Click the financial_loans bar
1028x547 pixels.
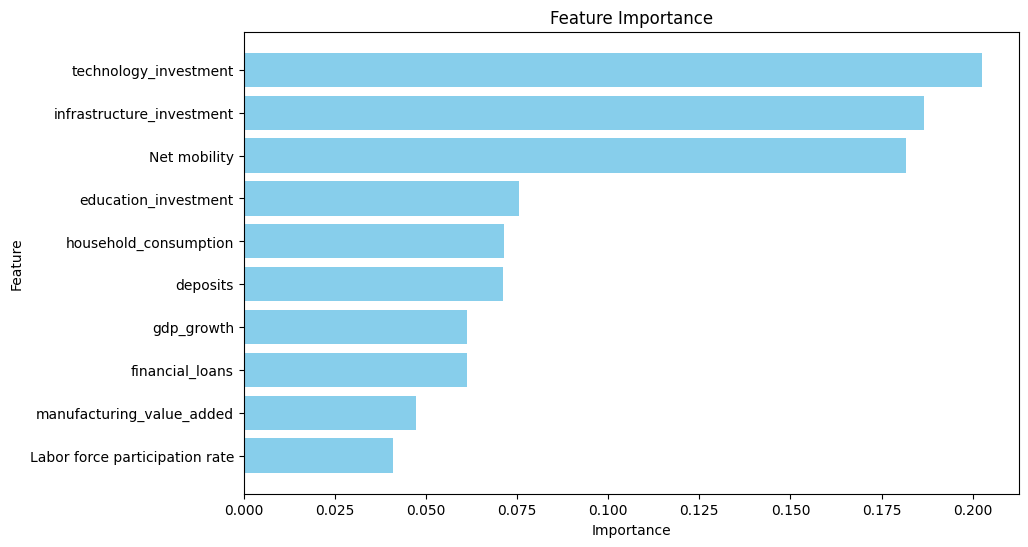coord(355,371)
